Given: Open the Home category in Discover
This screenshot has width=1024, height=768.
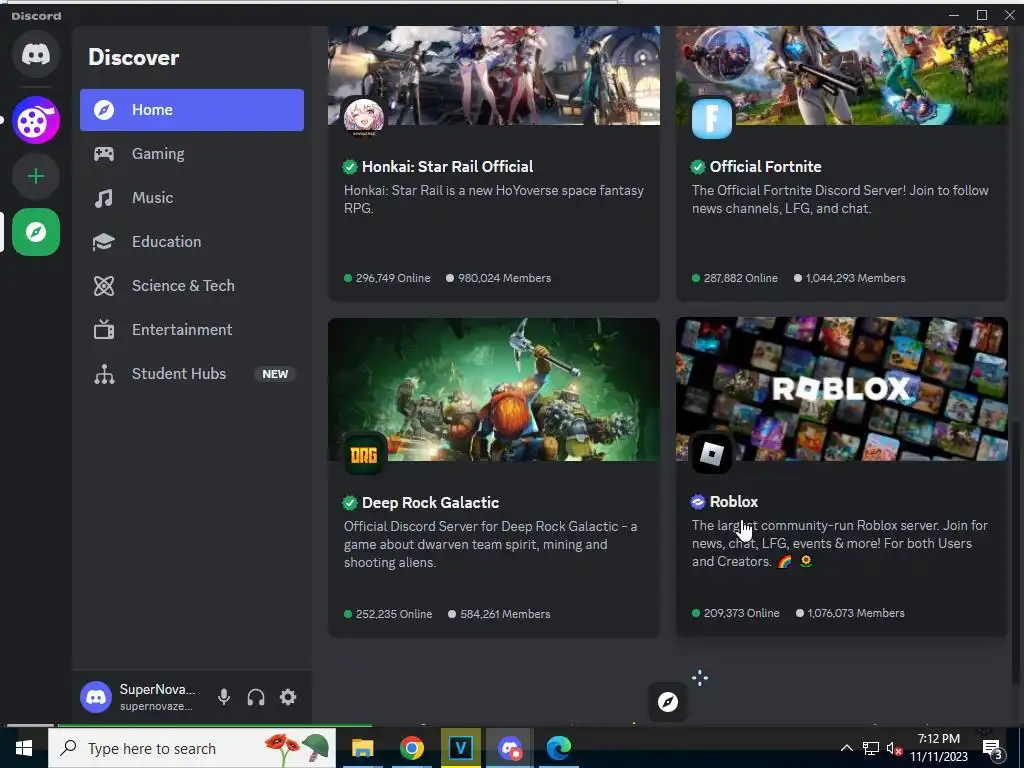Looking at the screenshot, I should (x=192, y=110).
